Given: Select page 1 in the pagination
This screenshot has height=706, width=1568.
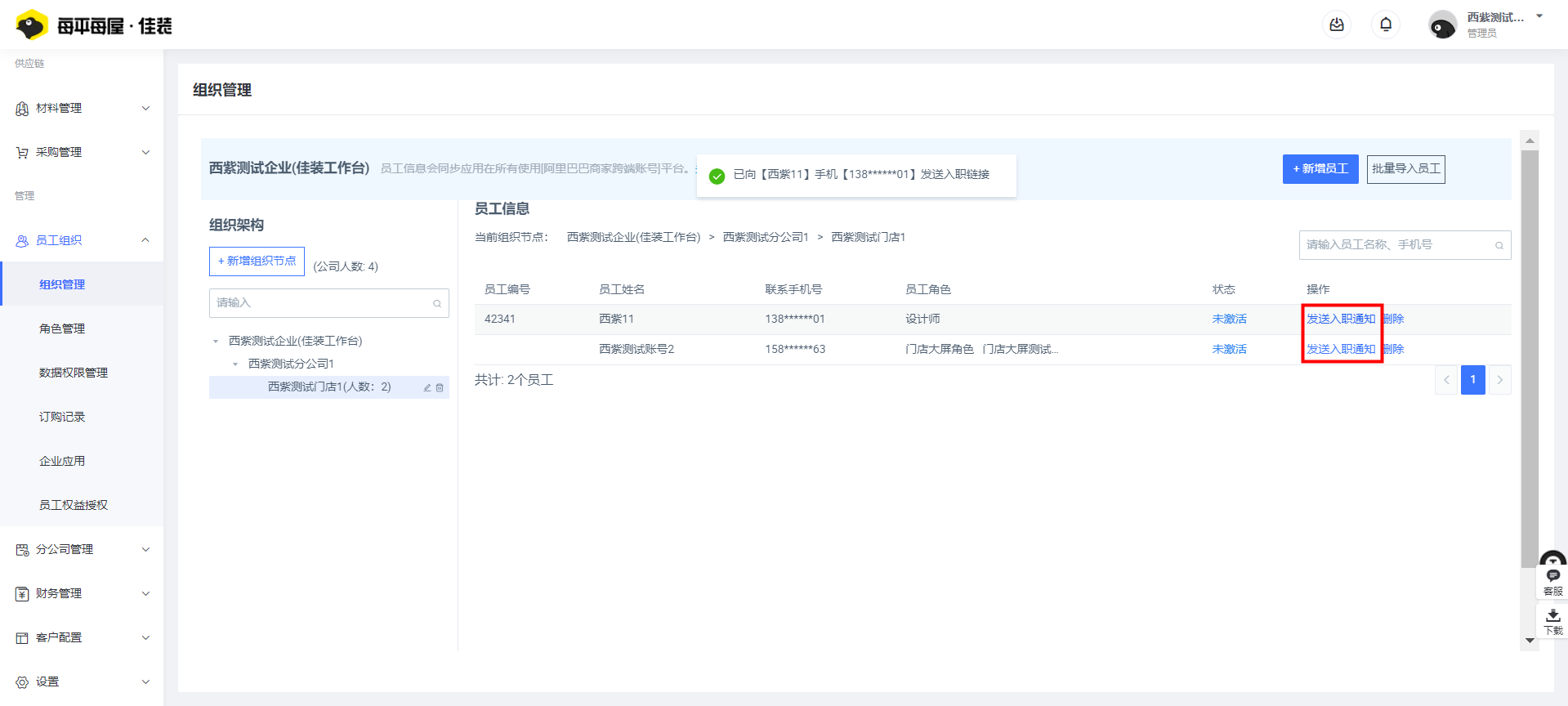Looking at the screenshot, I should [x=1472, y=380].
